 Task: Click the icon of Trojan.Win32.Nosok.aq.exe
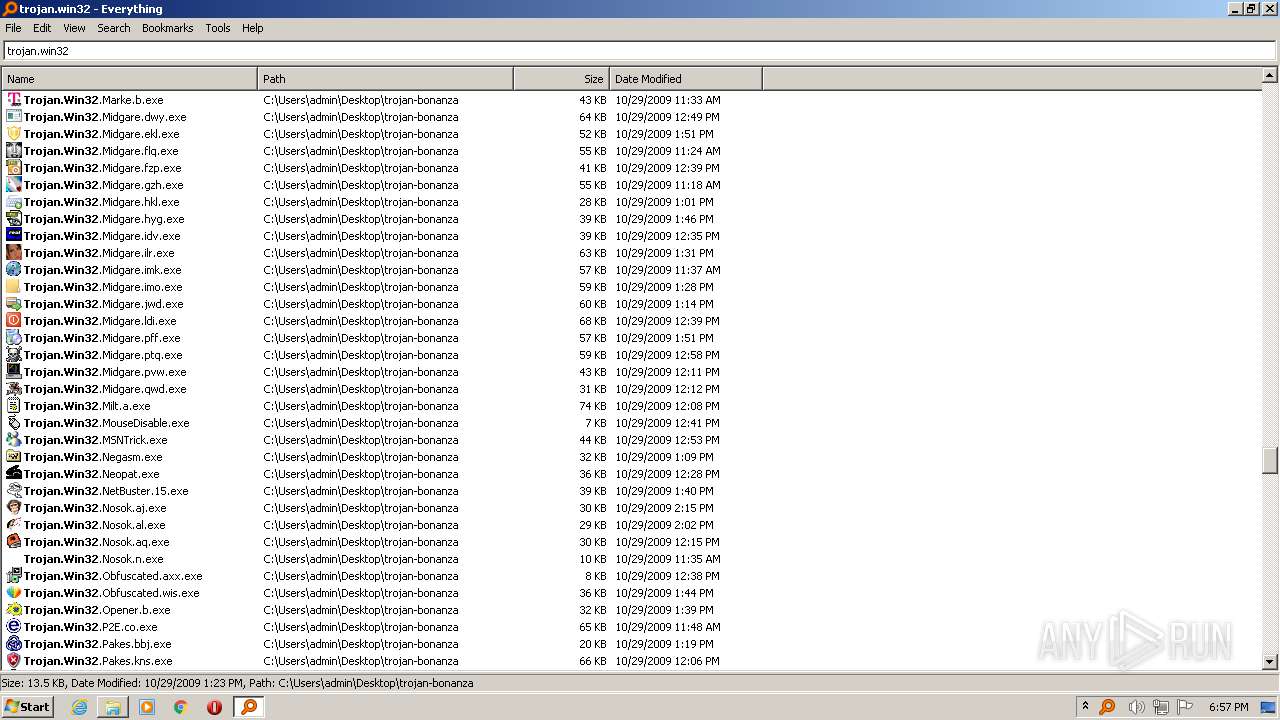click(14, 542)
